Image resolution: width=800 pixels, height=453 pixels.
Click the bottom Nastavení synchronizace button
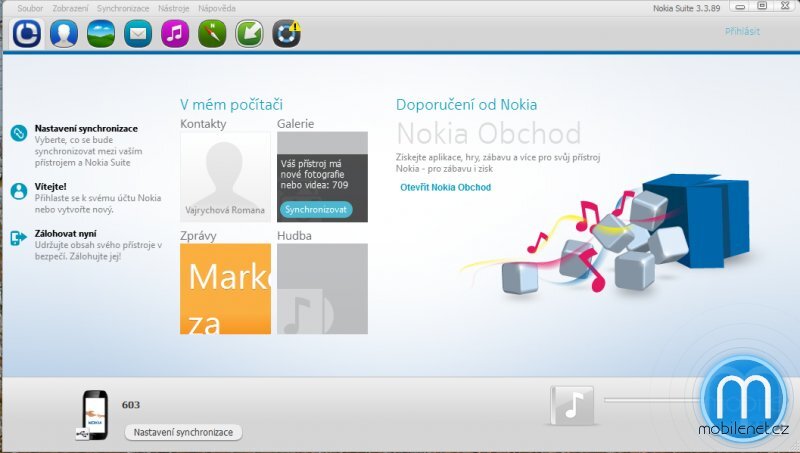[x=183, y=432]
